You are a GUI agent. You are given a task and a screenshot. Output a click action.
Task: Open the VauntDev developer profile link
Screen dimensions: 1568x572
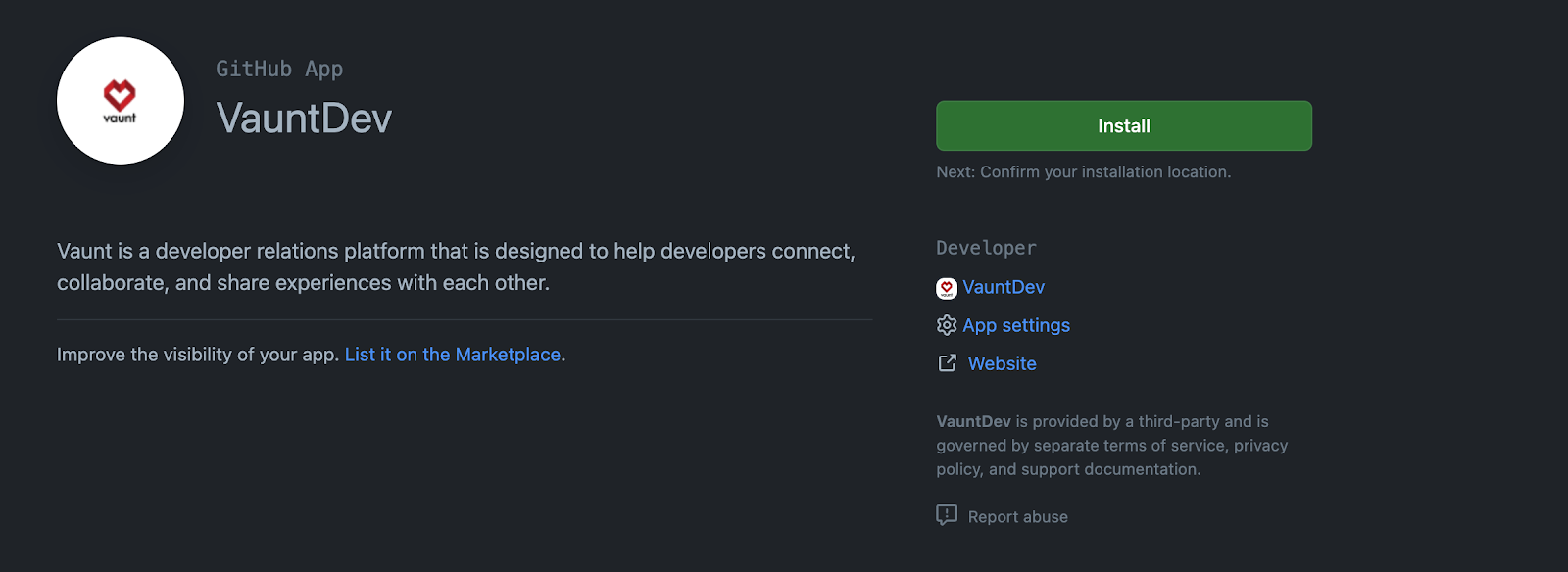pyautogui.click(x=1004, y=287)
